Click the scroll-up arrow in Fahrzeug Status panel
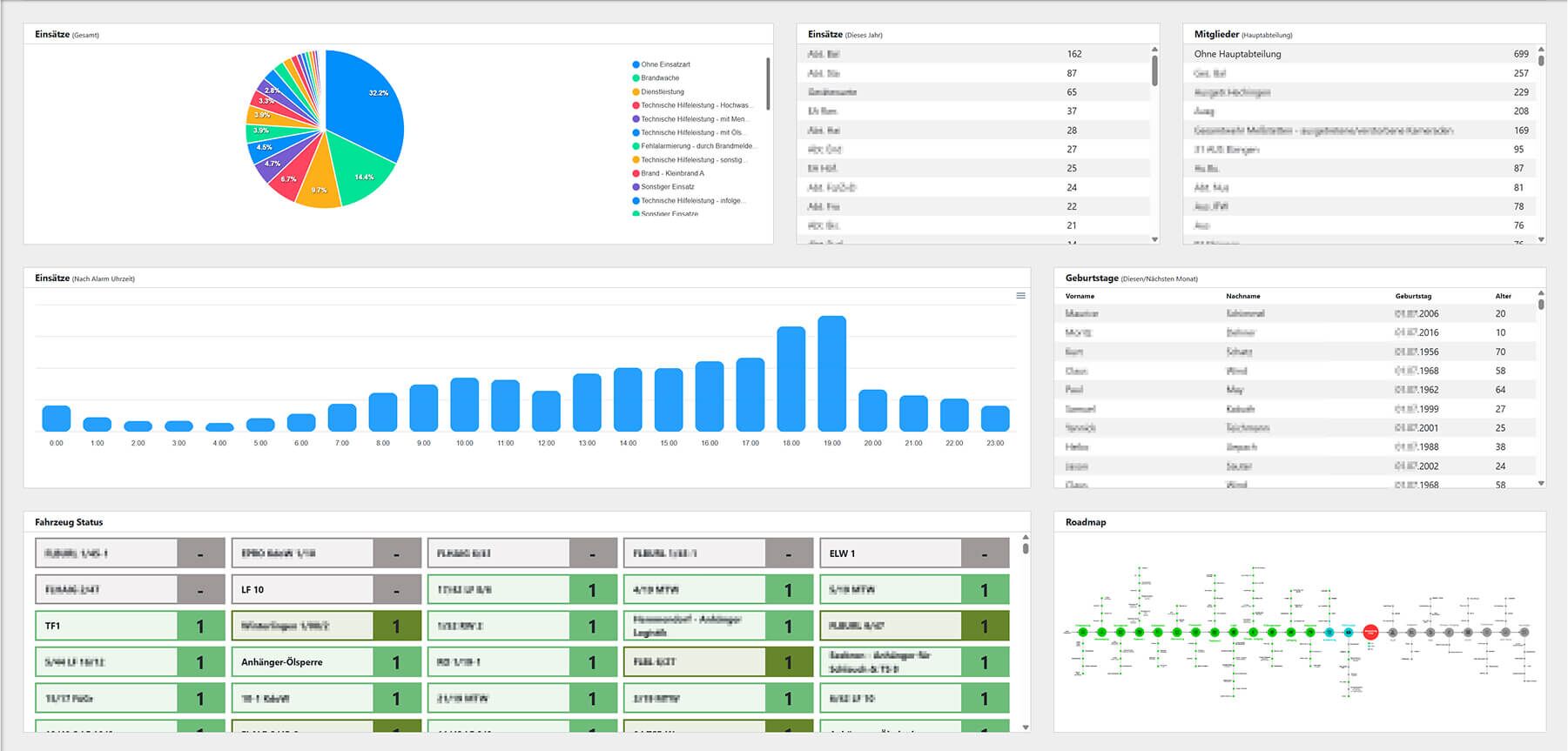The width and height of the screenshot is (1568, 751). pos(1026,538)
